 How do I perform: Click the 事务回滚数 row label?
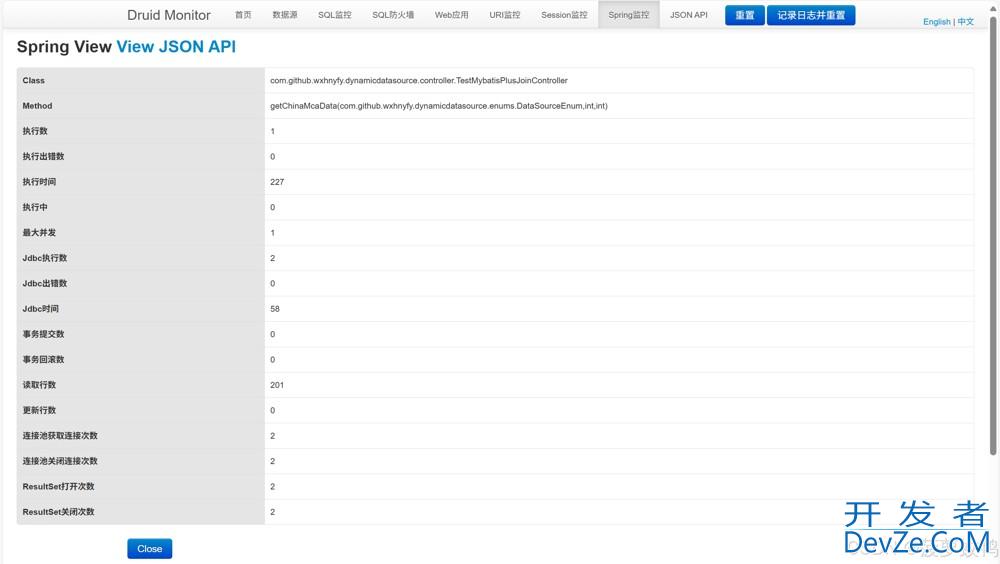(43, 360)
